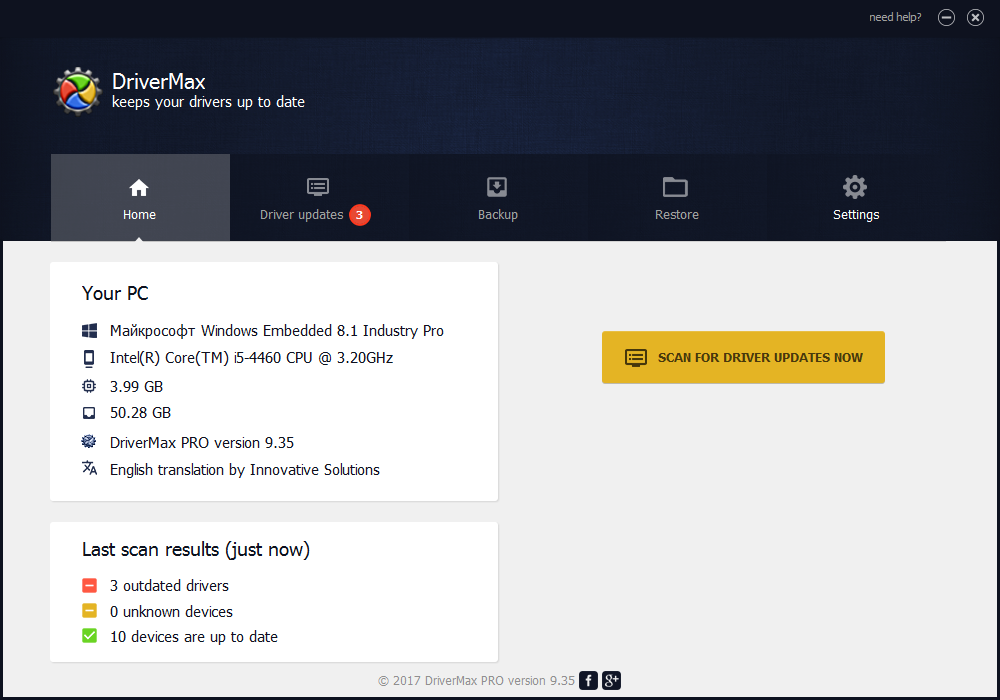Click the 3.99 GB memory value
1000x700 pixels.
click(136, 387)
